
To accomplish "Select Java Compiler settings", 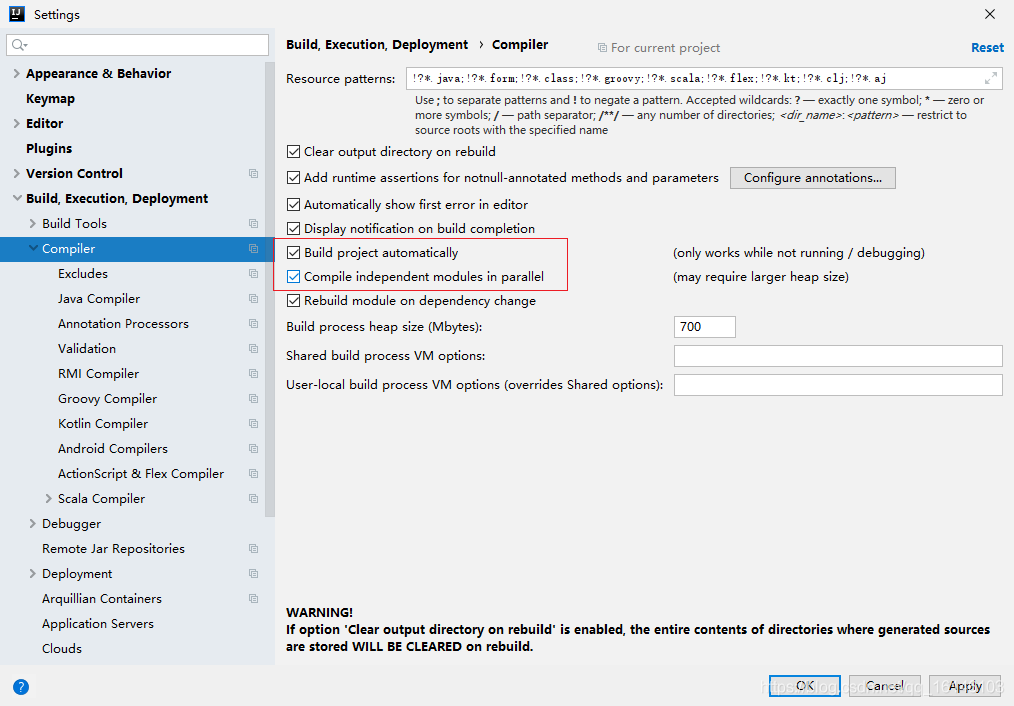I will point(99,299).
